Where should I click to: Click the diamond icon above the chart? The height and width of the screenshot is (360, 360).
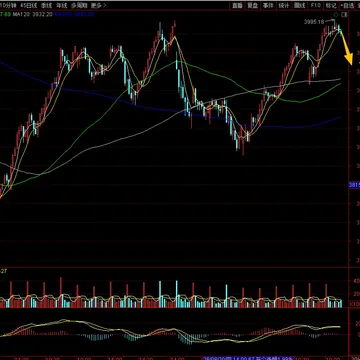point(336,15)
